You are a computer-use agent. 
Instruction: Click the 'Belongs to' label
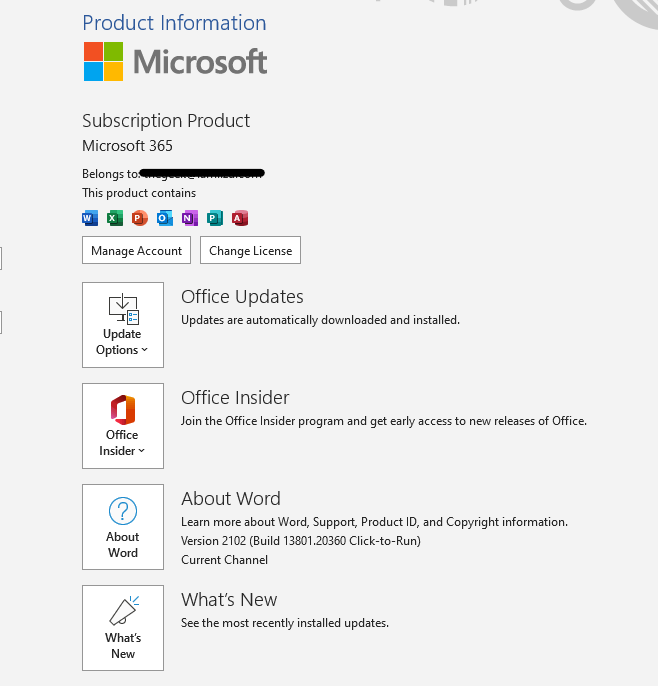point(111,174)
